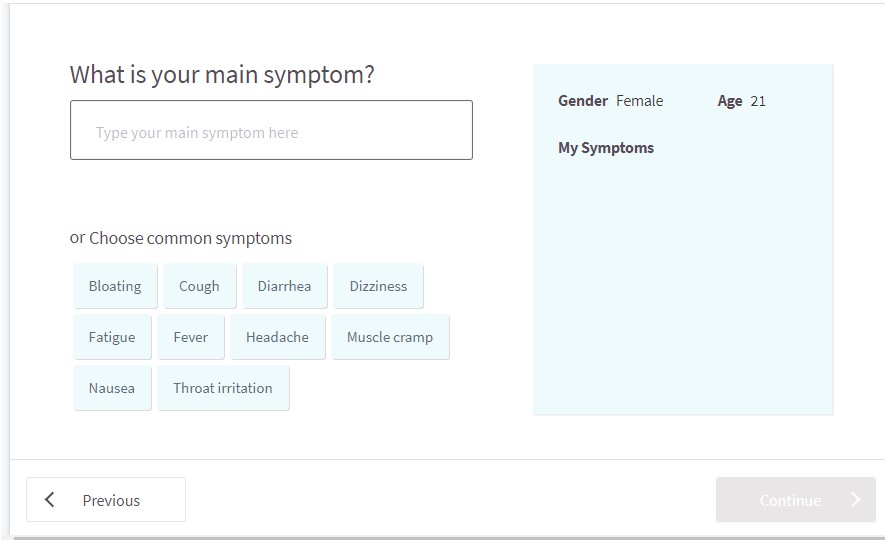Select Throat irritation symptom
885x540 pixels.
(223, 388)
